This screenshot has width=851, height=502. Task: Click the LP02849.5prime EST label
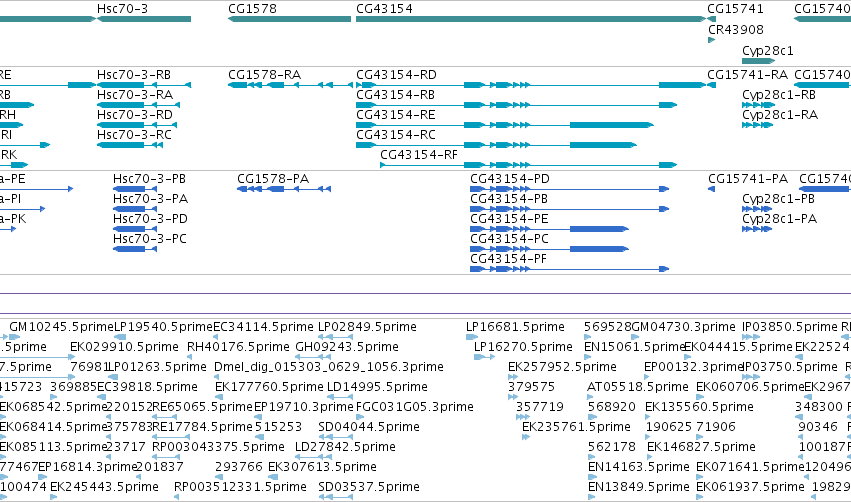(367, 327)
